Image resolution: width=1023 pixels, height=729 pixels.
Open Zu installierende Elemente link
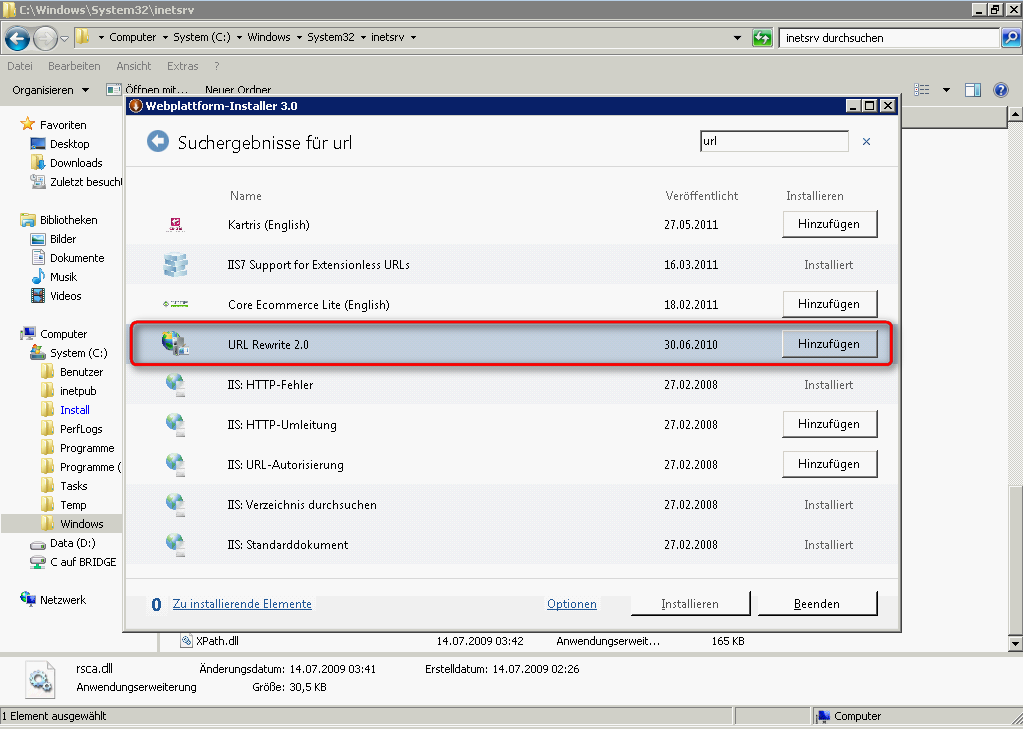click(x=242, y=604)
